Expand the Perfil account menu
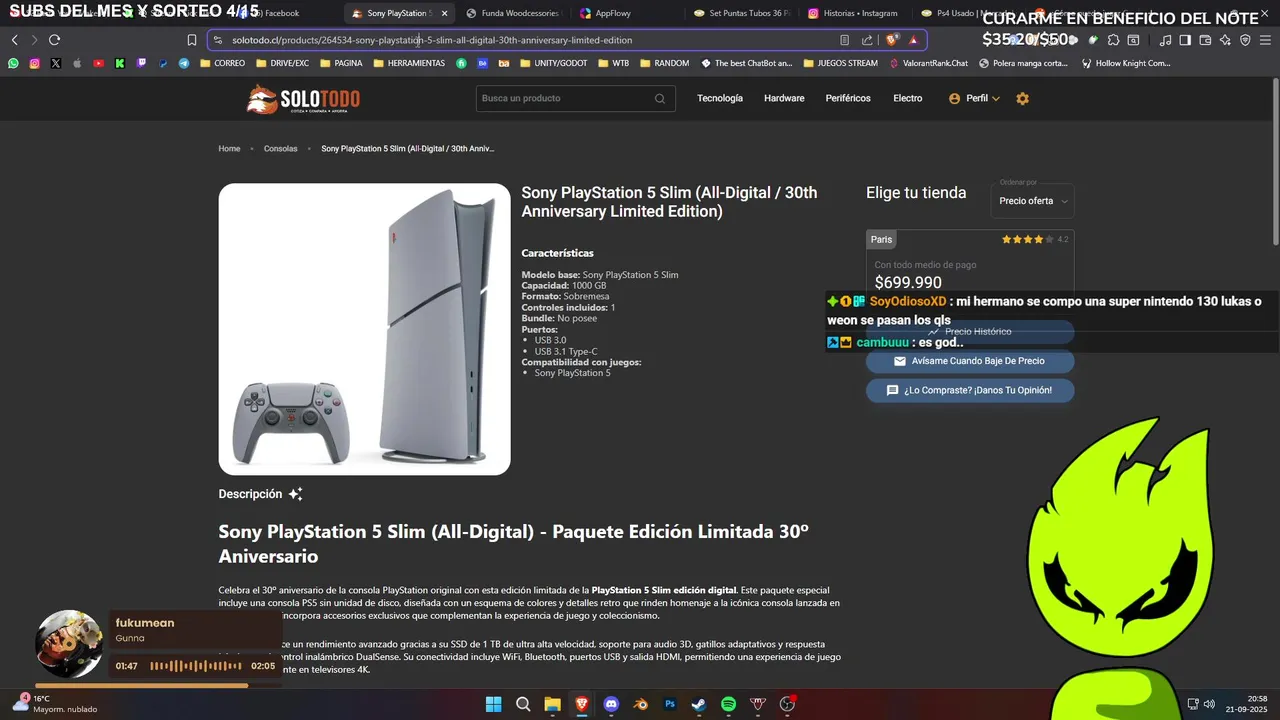The height and width of the screenshot is (720, 1280). click(x=975, y=98)
